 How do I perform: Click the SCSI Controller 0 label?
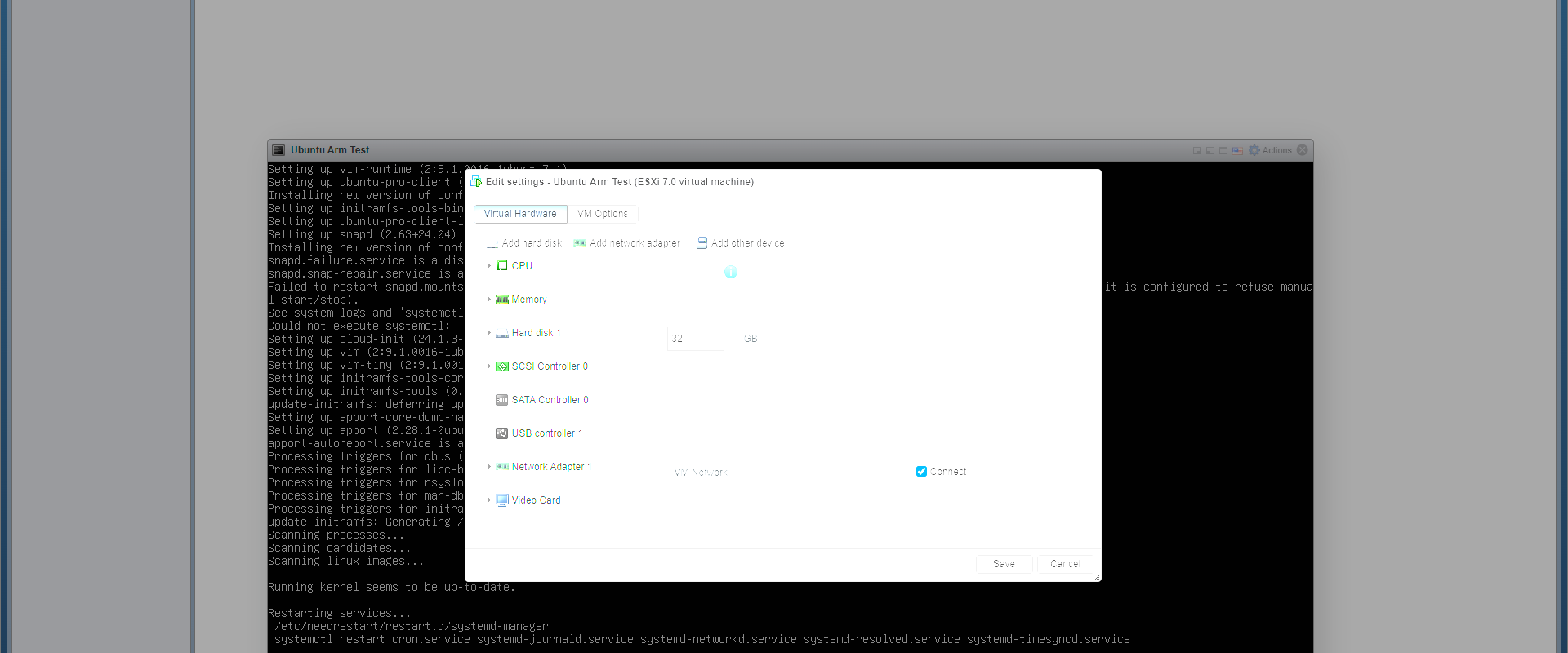(550, 366)
